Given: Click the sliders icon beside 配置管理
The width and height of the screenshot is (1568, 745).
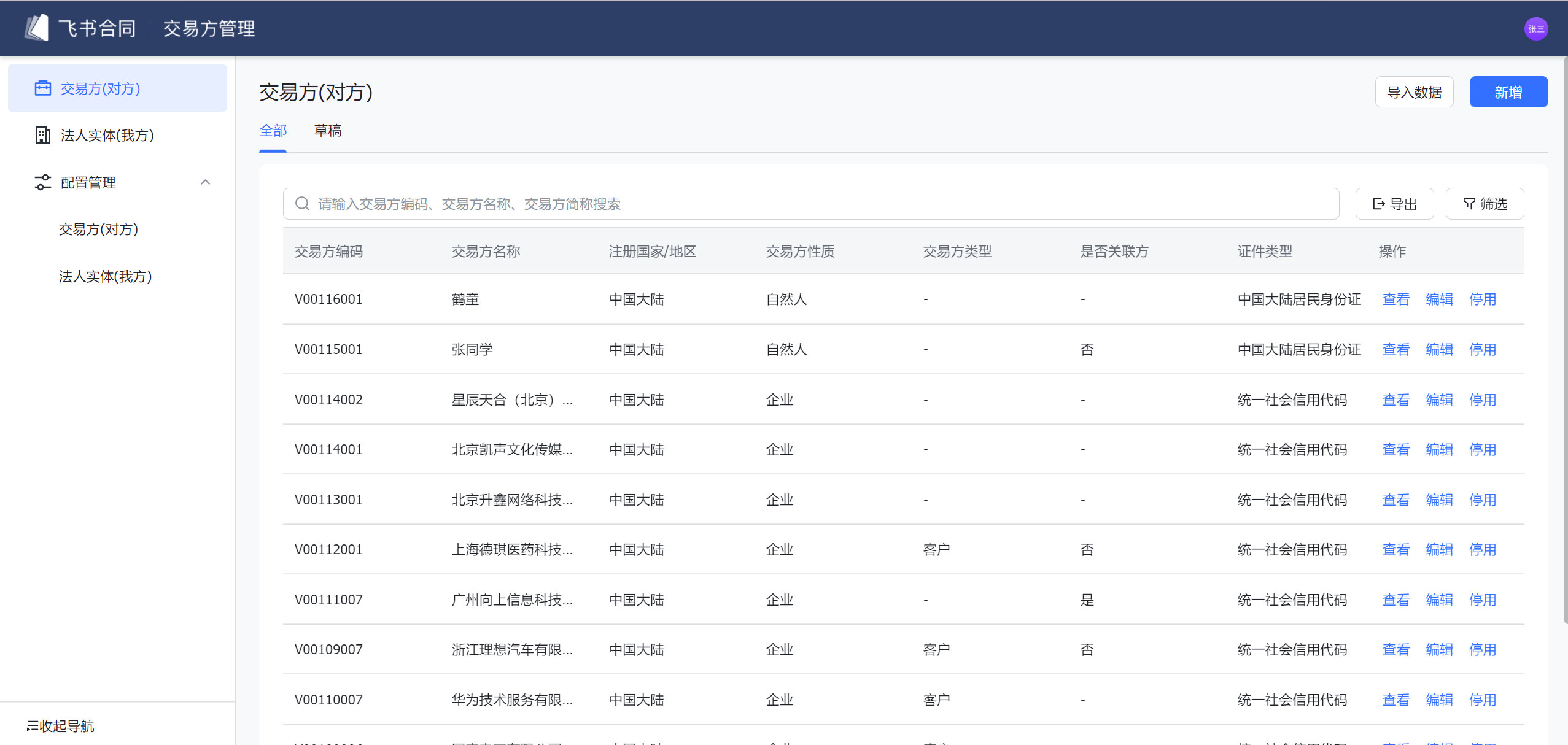Looking at the screenshot, I should pos(42,182).
